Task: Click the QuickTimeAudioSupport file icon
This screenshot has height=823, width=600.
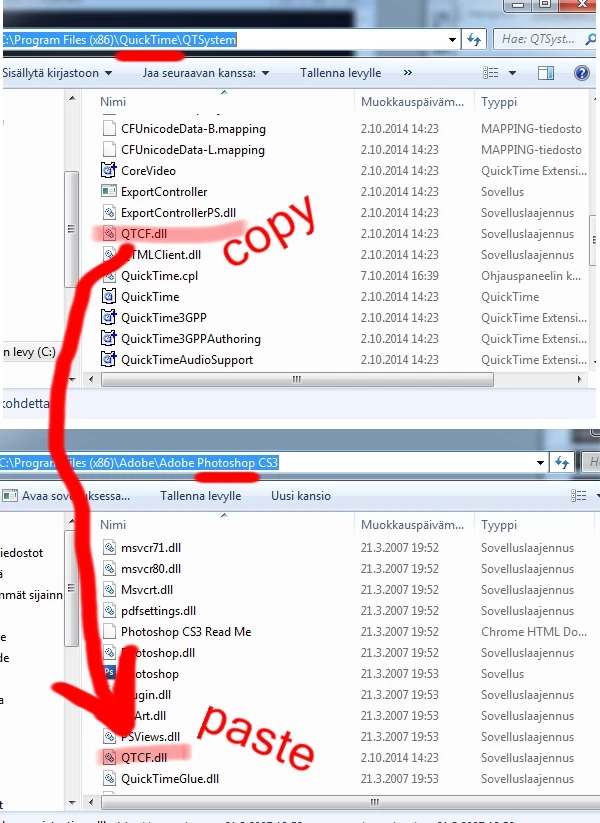Action: coord(109,359)
